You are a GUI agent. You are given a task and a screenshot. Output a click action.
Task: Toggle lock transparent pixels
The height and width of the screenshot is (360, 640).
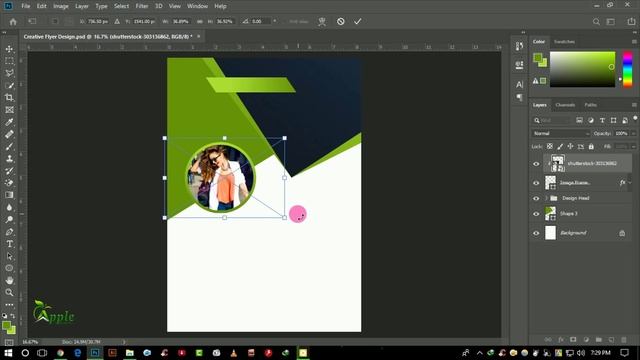tap(550, 146)
